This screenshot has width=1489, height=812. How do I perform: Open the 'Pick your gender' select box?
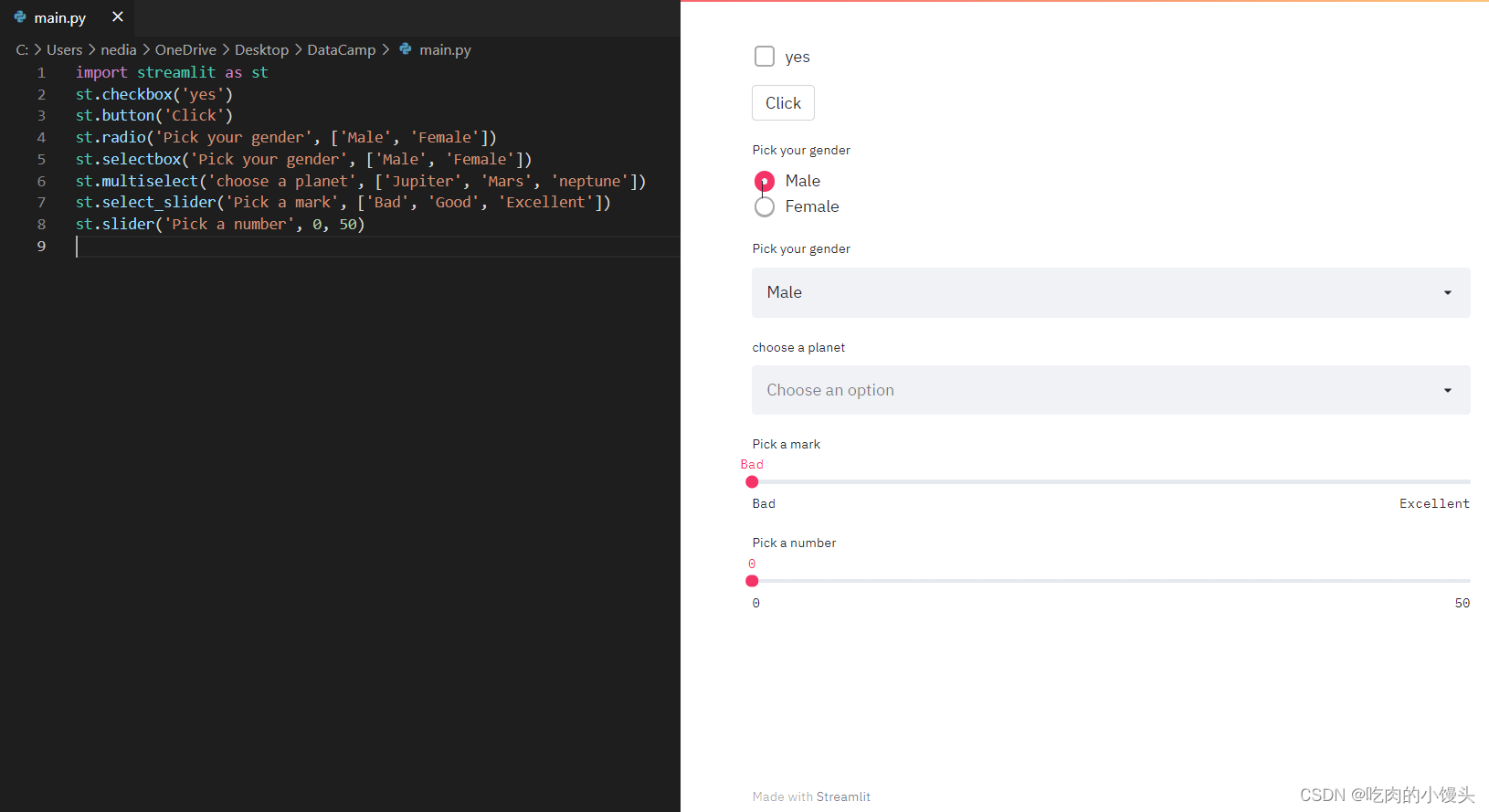coord(1111,292)
